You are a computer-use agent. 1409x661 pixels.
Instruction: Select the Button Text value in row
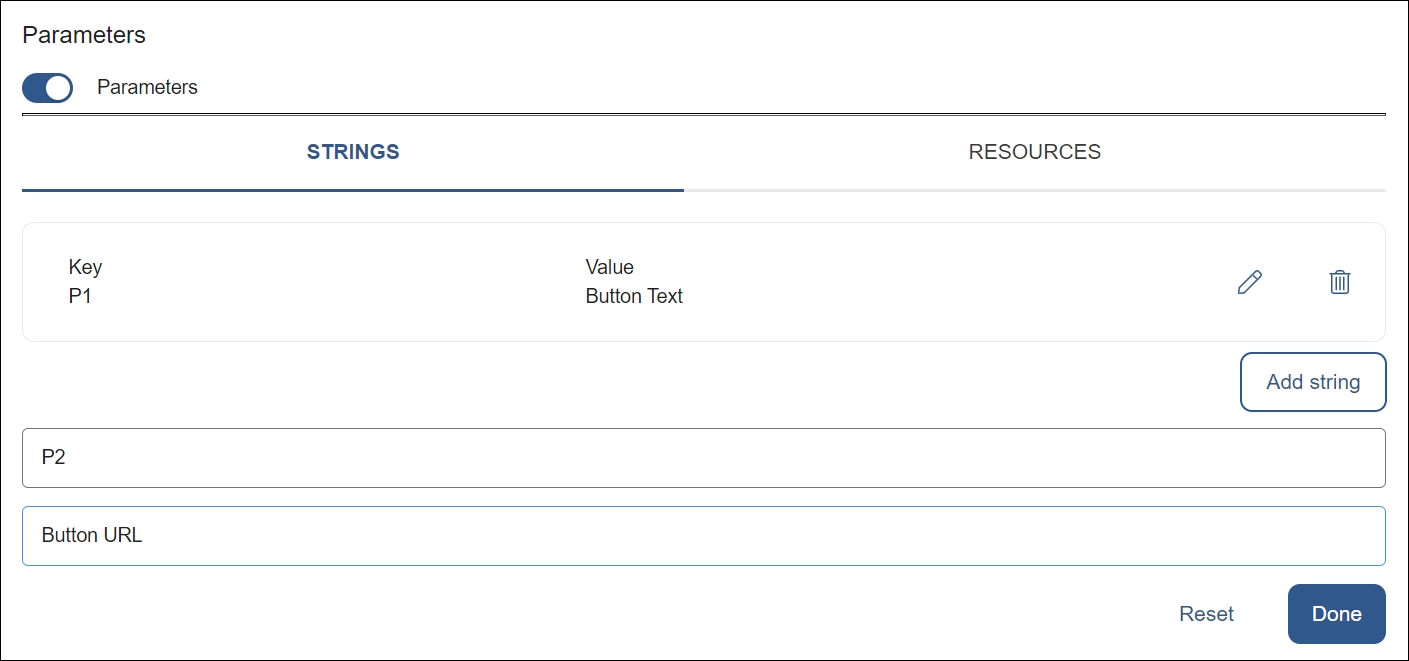tap(634, 296)
